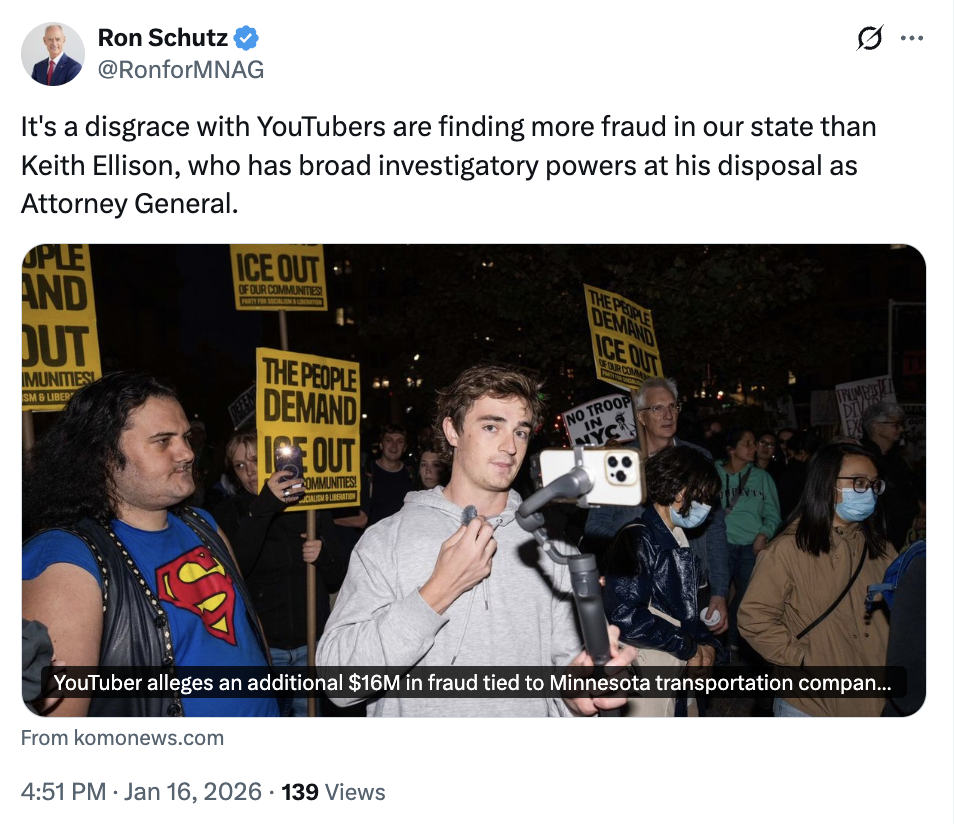Click THE PEOPLE DEMAND center sign

(308, 427)
